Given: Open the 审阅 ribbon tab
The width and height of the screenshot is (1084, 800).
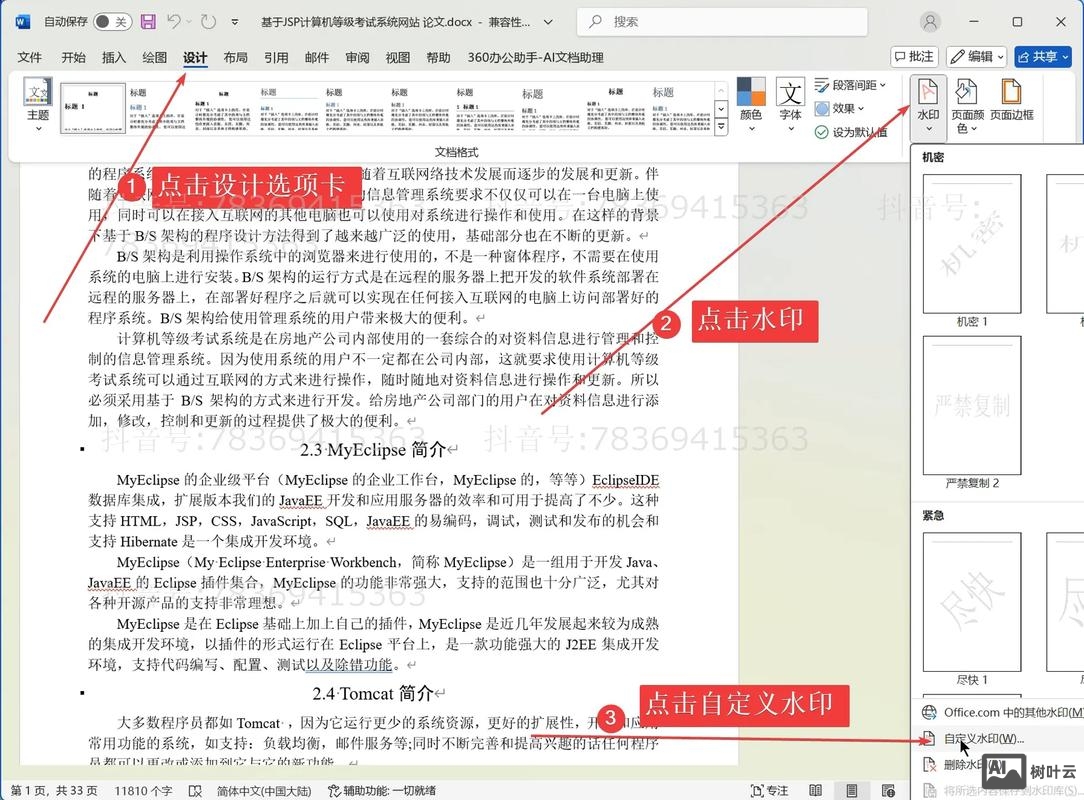Looking at the screenshot, I should pyautogui.click(x=357, y=57).
